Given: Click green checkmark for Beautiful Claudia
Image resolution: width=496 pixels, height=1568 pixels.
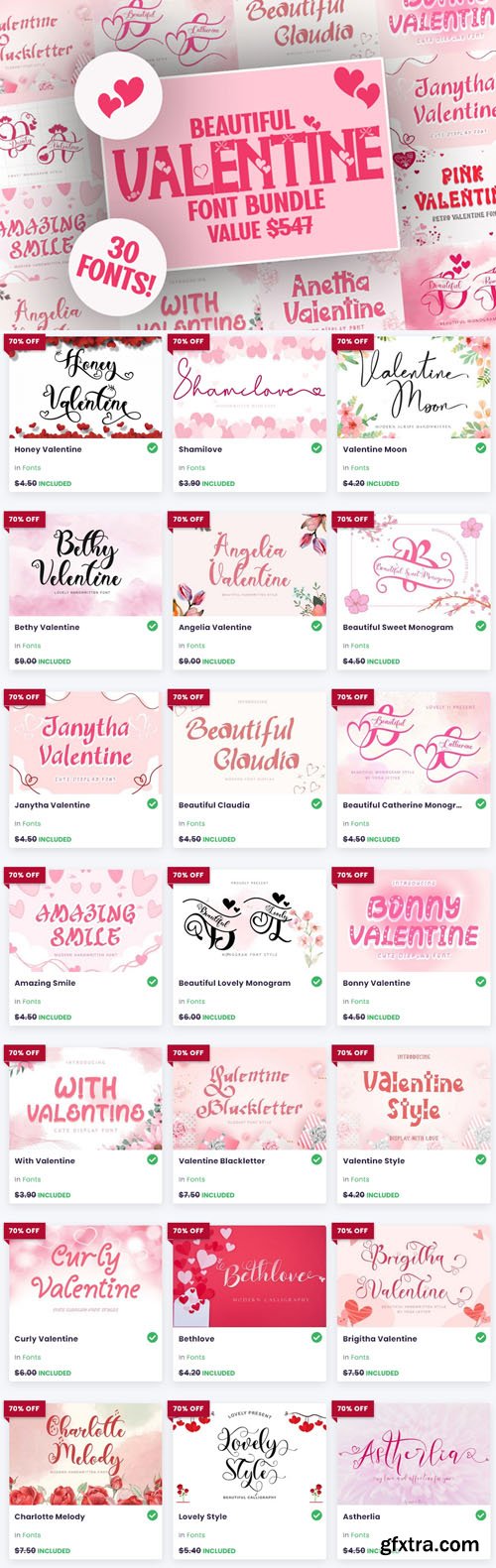Looking at the screenshot, I should (316, 804).
